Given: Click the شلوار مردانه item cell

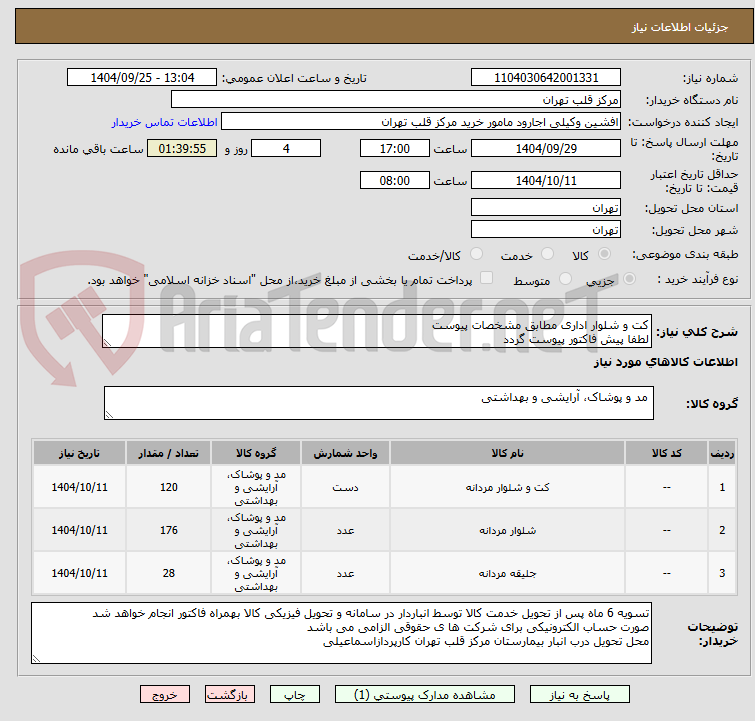Looking at the screenshot, I should [x=508, y=530].
